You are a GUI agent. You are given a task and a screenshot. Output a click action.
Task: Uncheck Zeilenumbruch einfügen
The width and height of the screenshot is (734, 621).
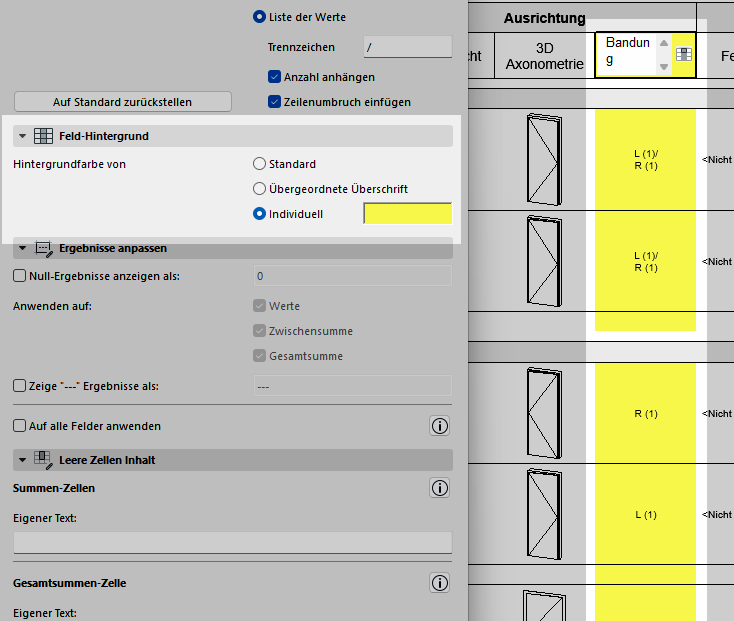click(275, 102)
